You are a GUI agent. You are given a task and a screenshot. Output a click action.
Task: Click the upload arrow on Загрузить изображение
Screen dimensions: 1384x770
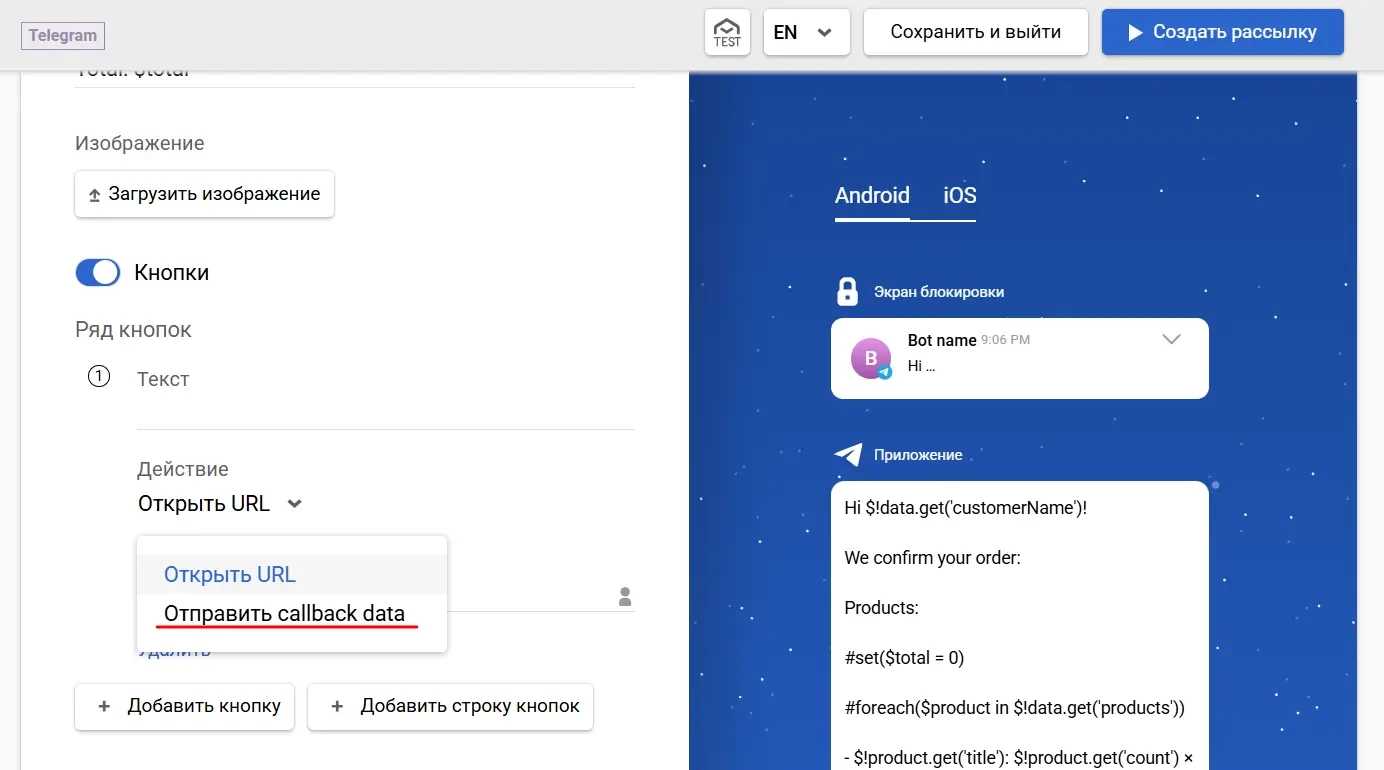[x=93, y=193]
